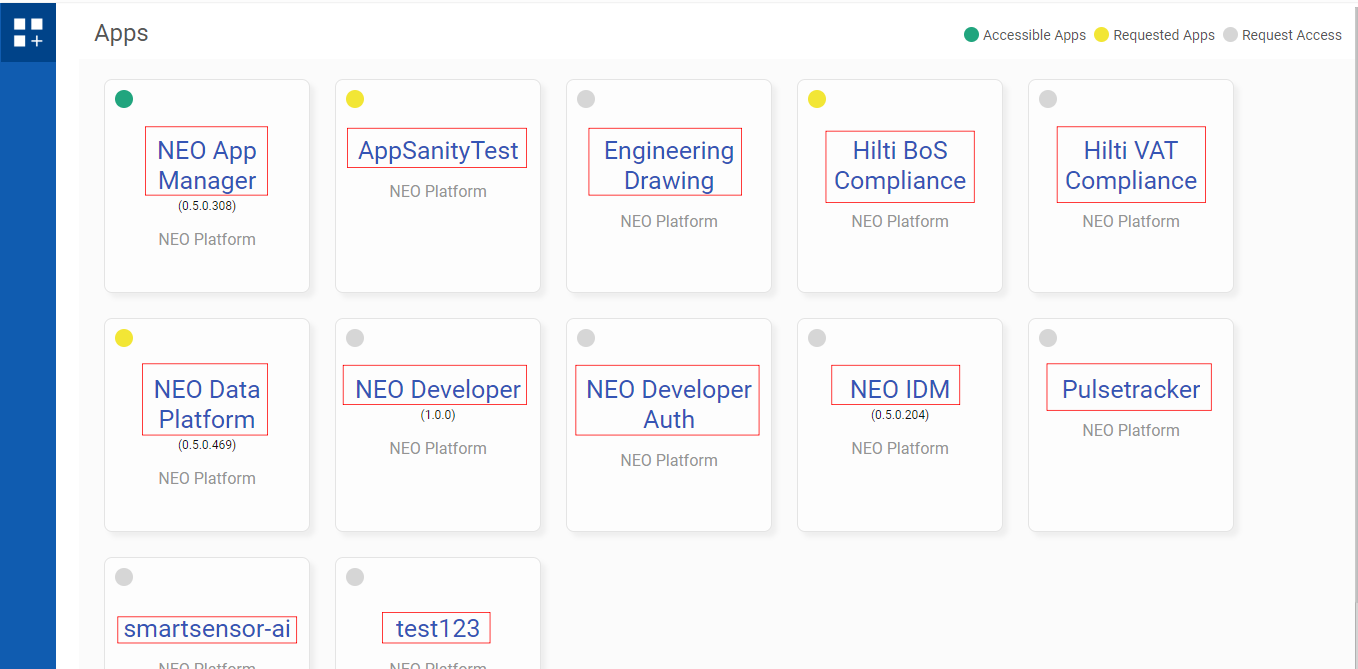This screenshot has height=669, width=1358.
Task: Click 'NEO Platform' text under NEO Developer Auth
Action: (x=669, y=460)
